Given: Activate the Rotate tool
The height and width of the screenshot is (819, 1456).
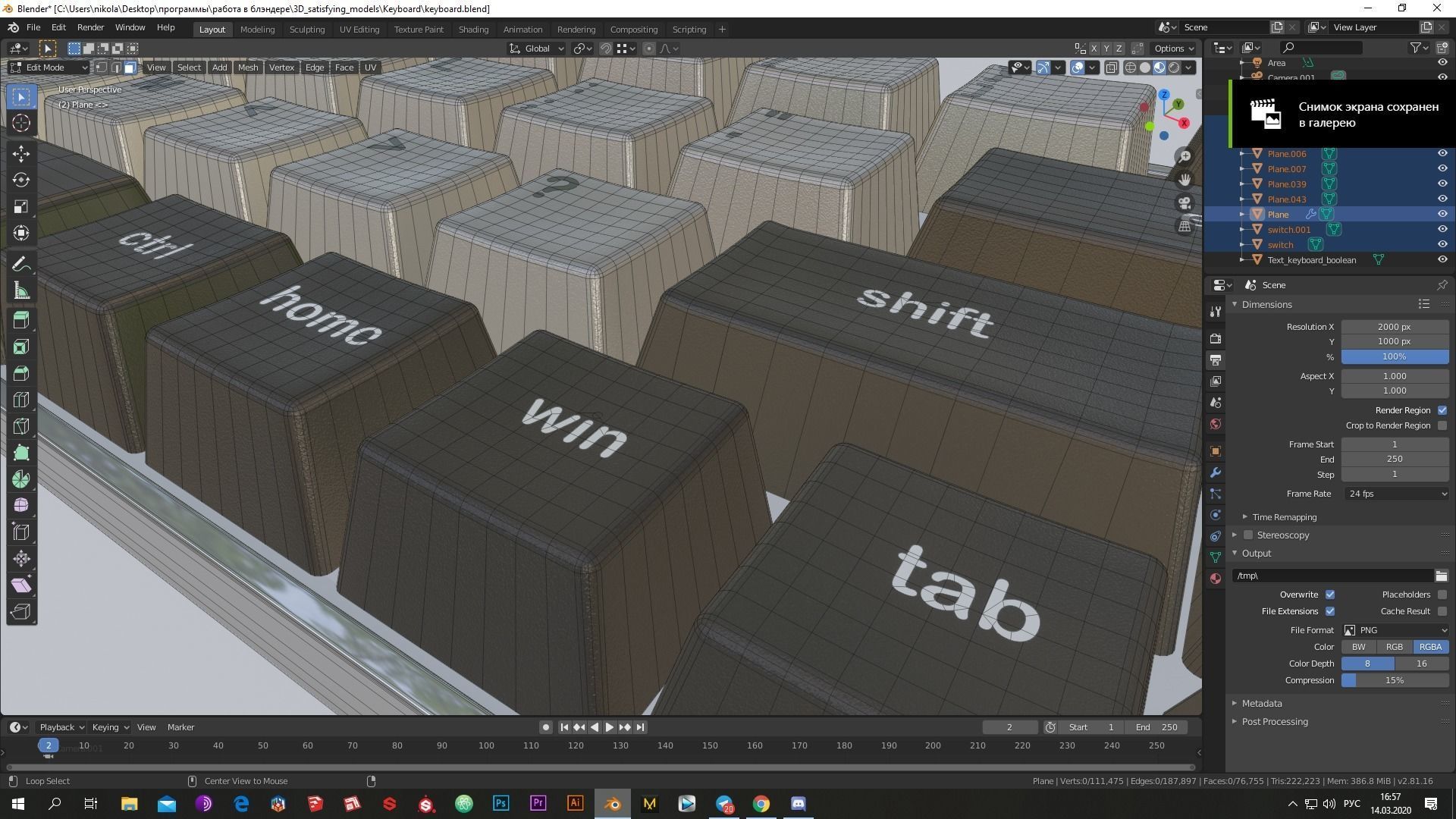Looking at the screenshot, I should pyautogui.click(x=21, y=180).
